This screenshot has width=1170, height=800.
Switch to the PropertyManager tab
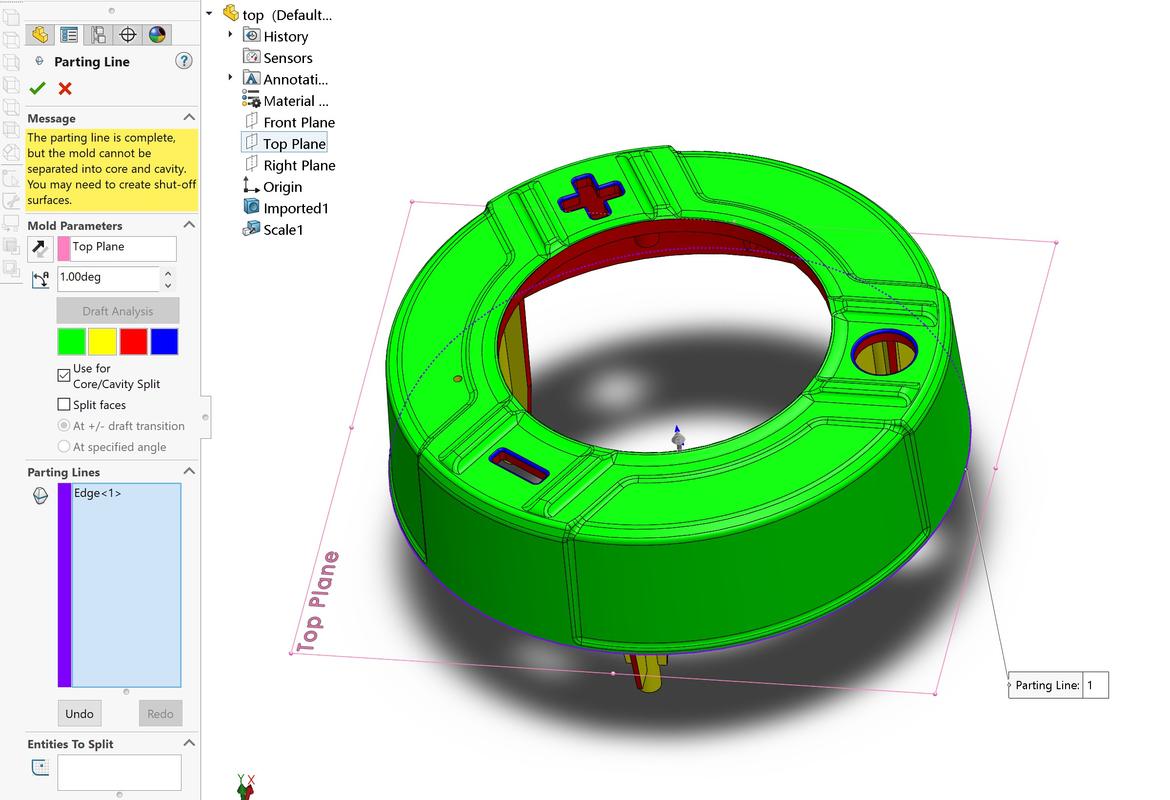click(69, 34)
